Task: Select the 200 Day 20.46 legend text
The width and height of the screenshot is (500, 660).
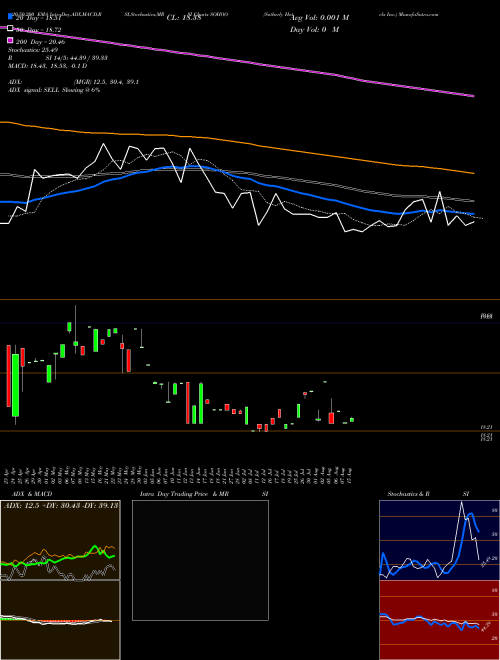Action: tap(40, 42)
